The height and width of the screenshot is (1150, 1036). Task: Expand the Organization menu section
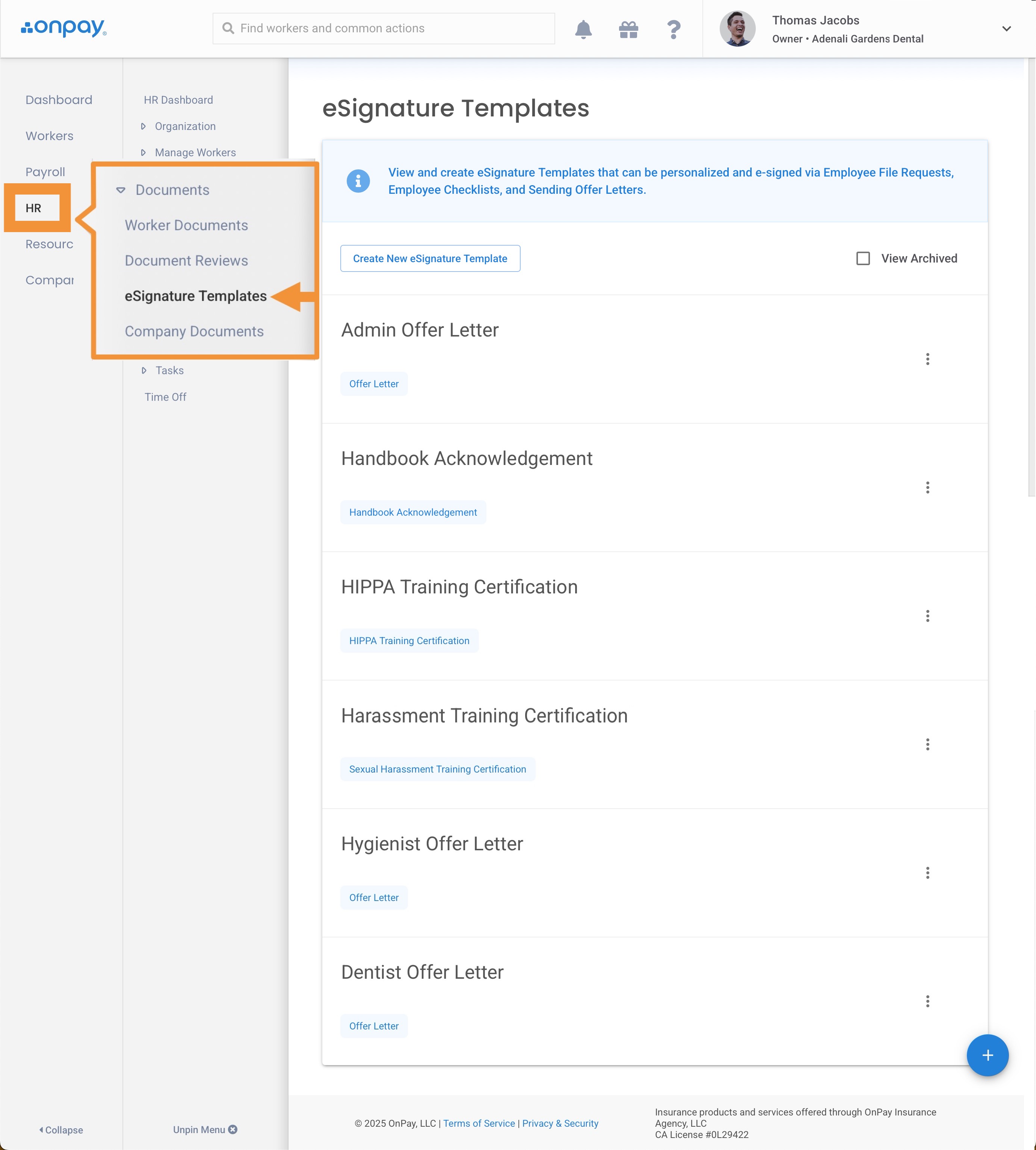coord(184,126)
